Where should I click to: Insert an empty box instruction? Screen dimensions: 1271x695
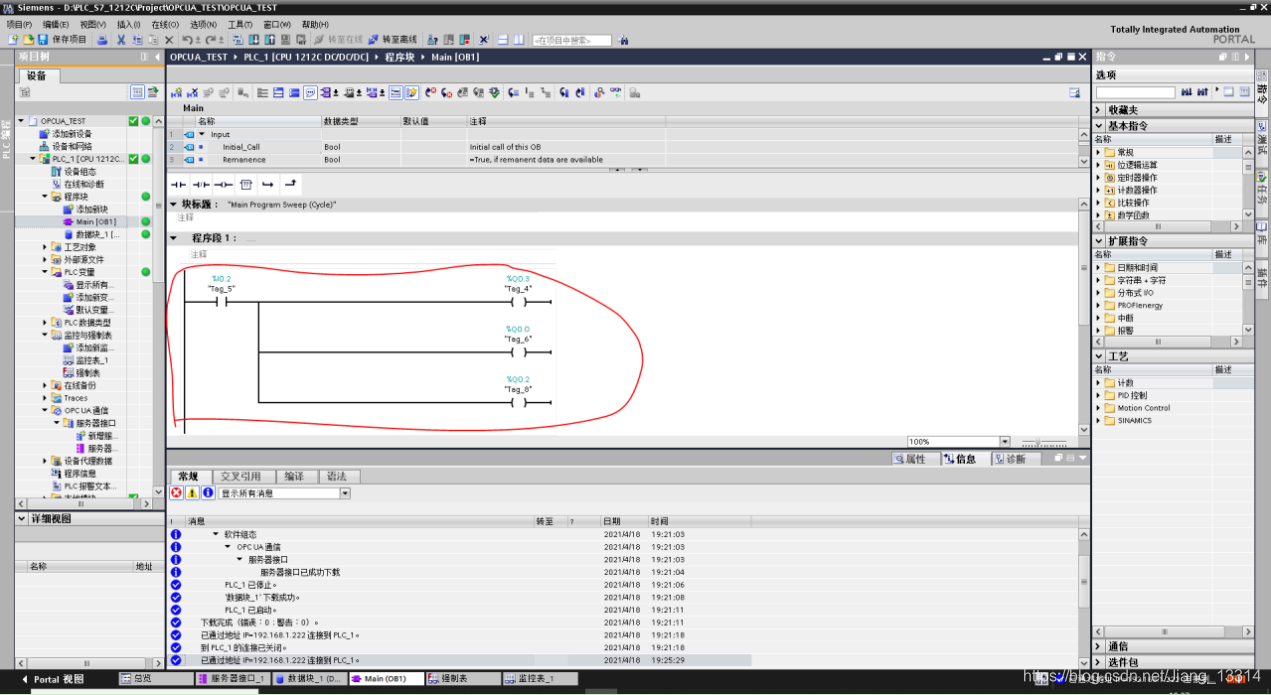click(246, 185)
